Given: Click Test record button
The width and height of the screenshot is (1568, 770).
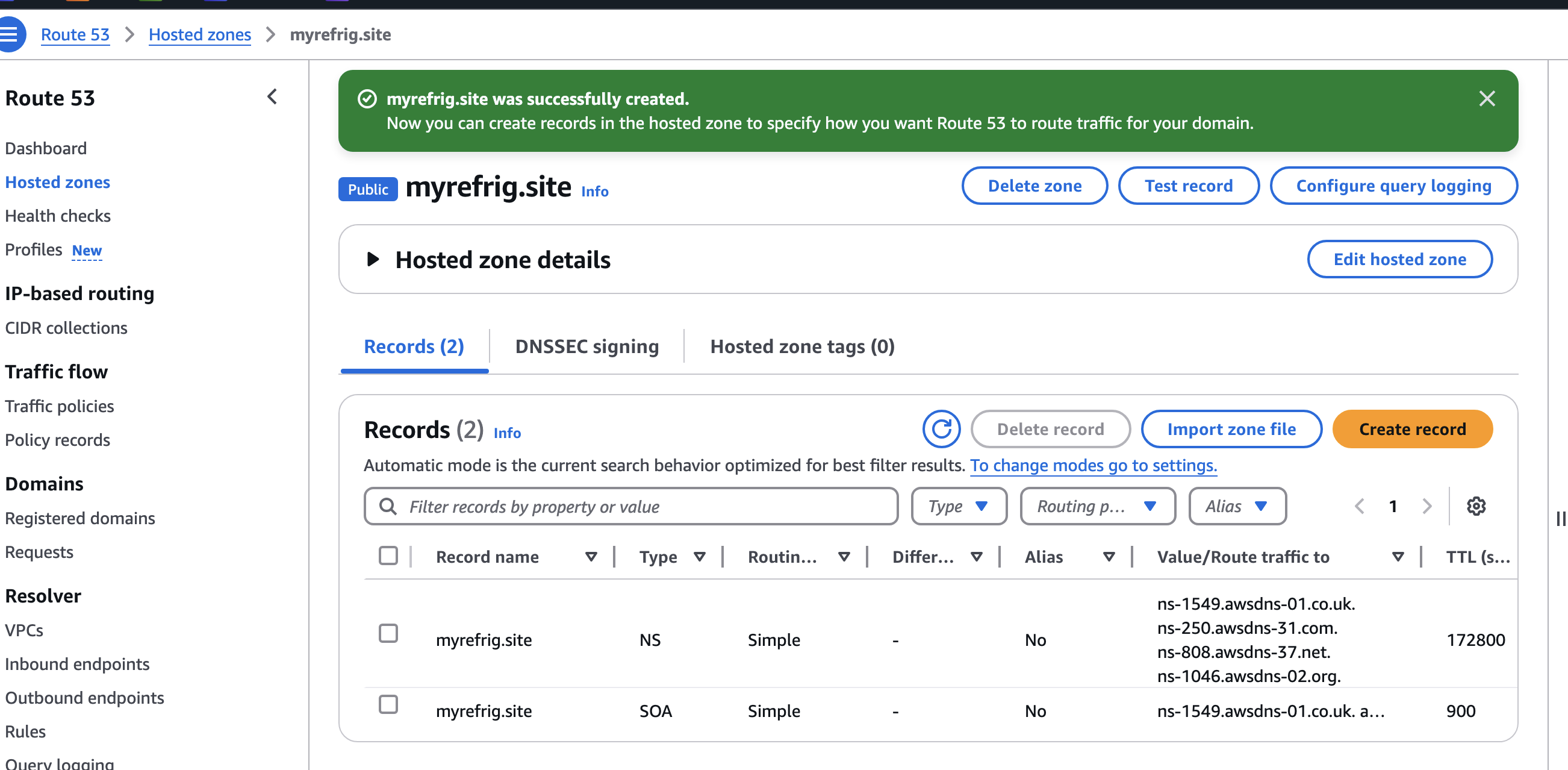Looking at the screenshot, I should [1188, 186].
